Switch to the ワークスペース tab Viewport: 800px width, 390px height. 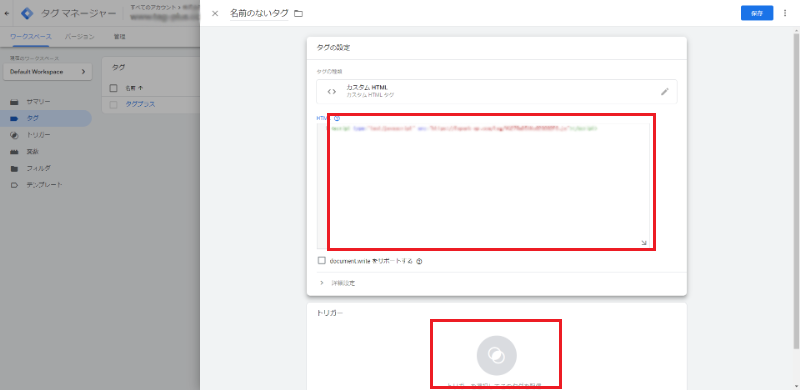tap(31, 37)
